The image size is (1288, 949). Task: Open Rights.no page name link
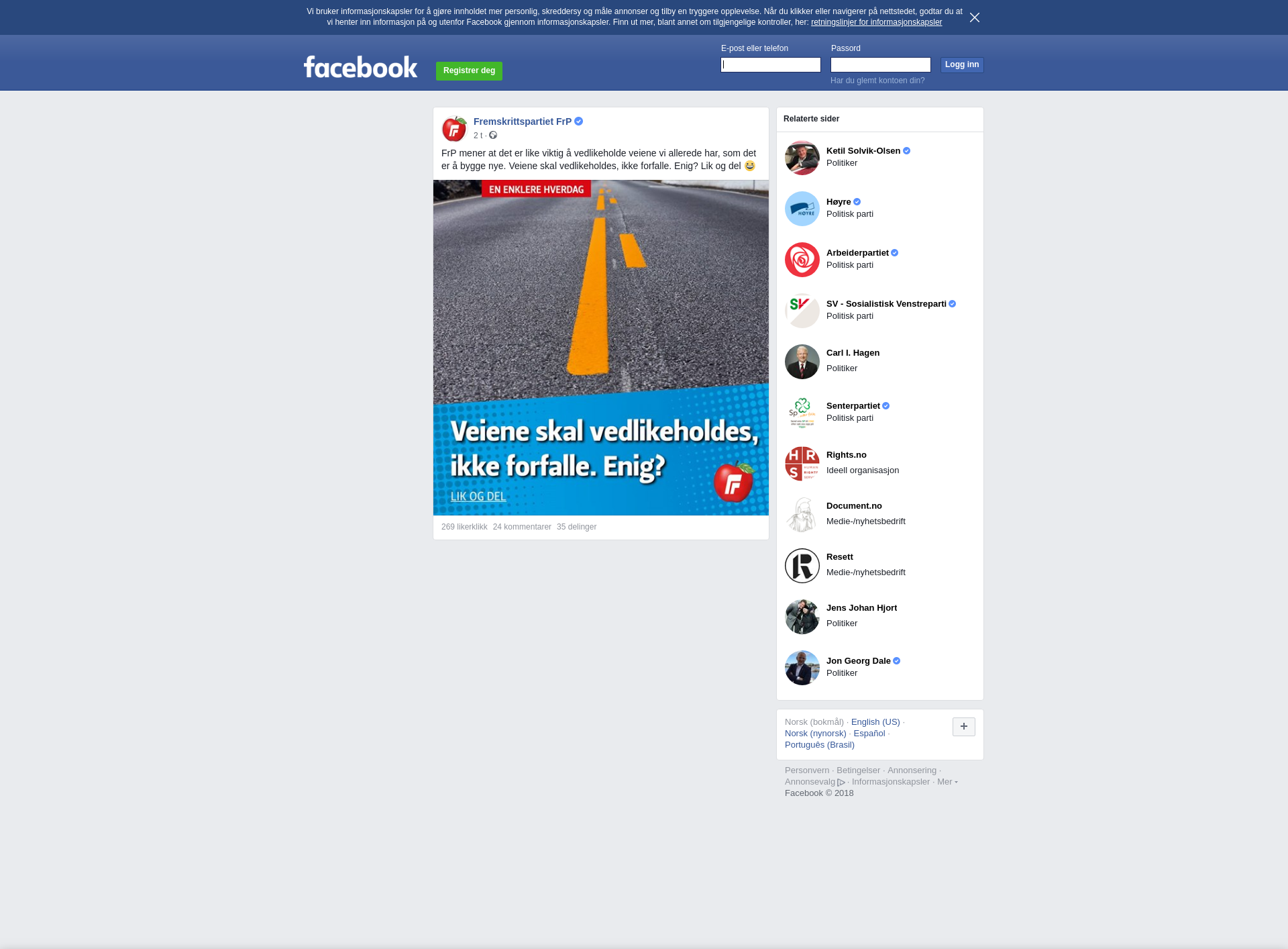click(847, 455)
